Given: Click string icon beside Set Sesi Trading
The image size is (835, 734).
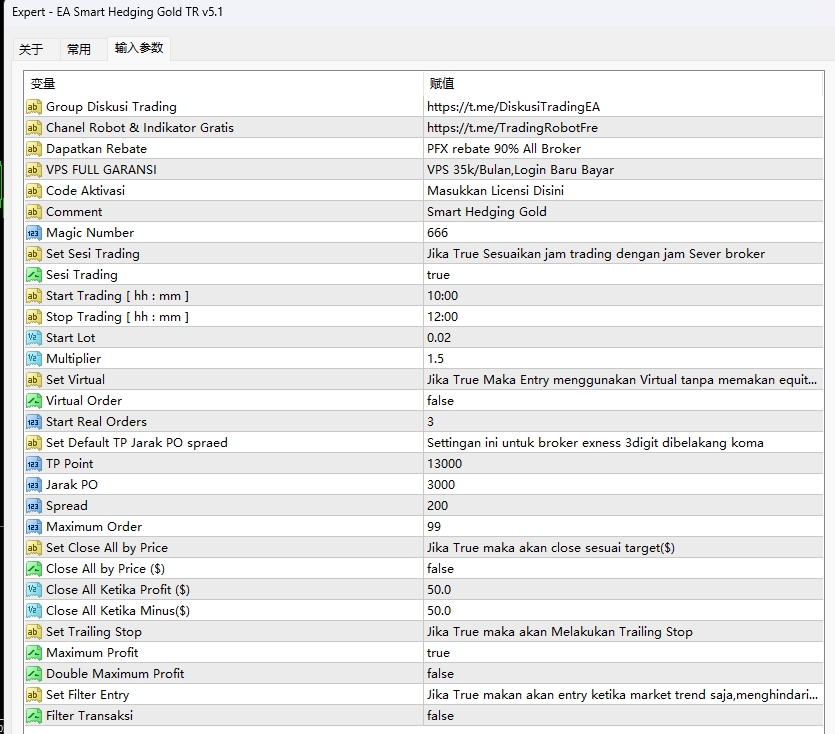Looking at the screenshot, I should (x=34, y=254).
